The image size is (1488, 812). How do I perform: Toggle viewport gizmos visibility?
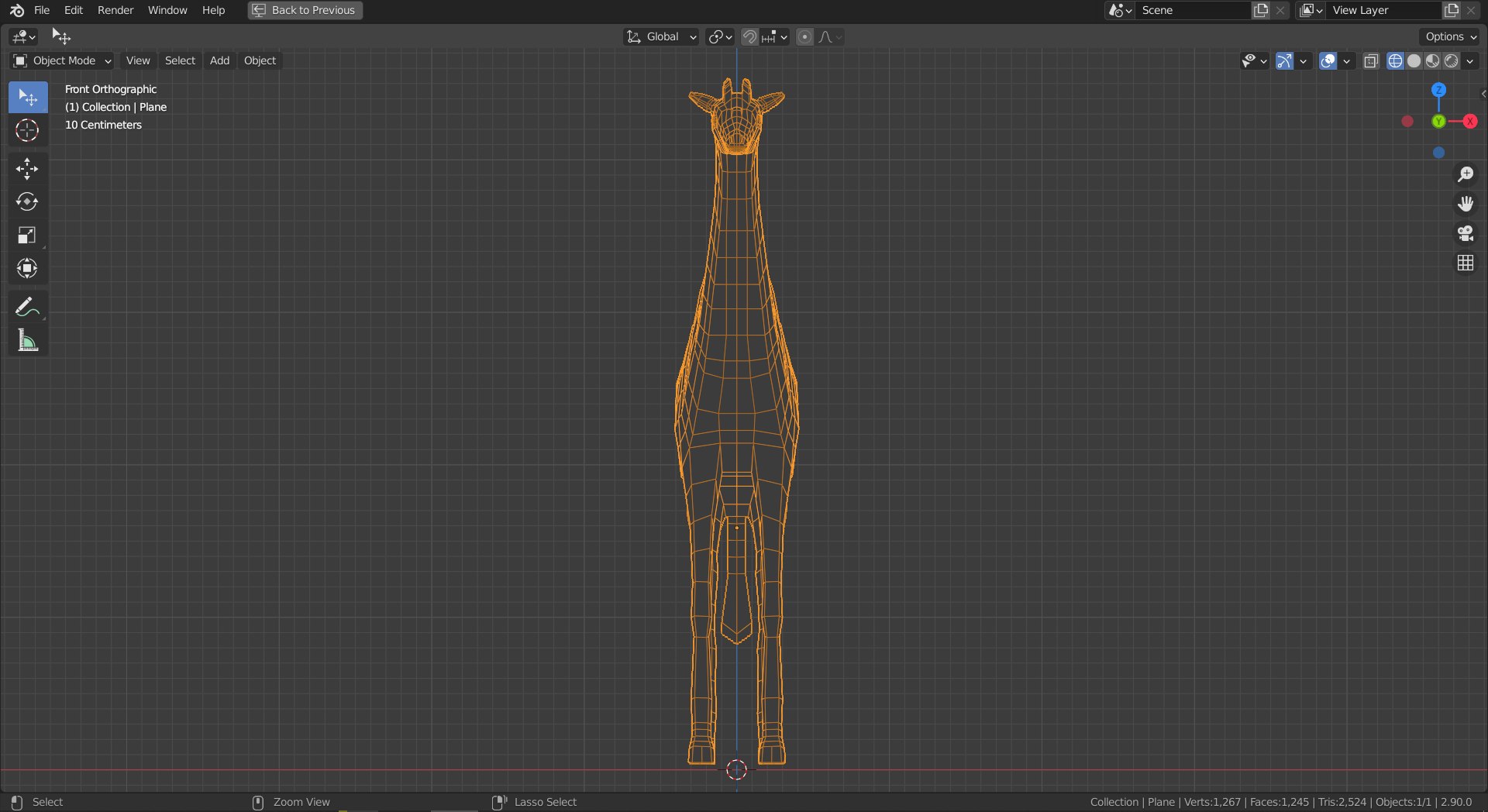coord(1284,60)
